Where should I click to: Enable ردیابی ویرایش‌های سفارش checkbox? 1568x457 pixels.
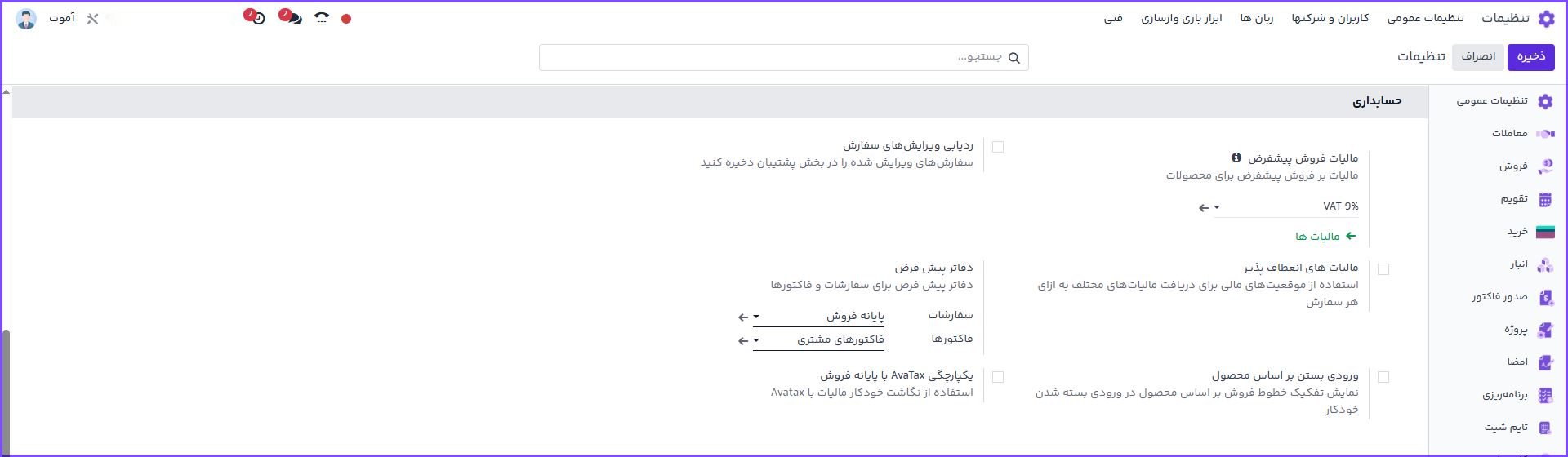click(x=998, y=147)
